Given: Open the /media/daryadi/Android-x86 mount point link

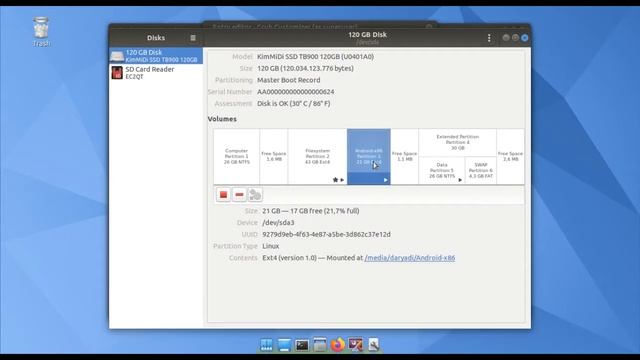Looking at the screenshot, I should coord(409,258).
